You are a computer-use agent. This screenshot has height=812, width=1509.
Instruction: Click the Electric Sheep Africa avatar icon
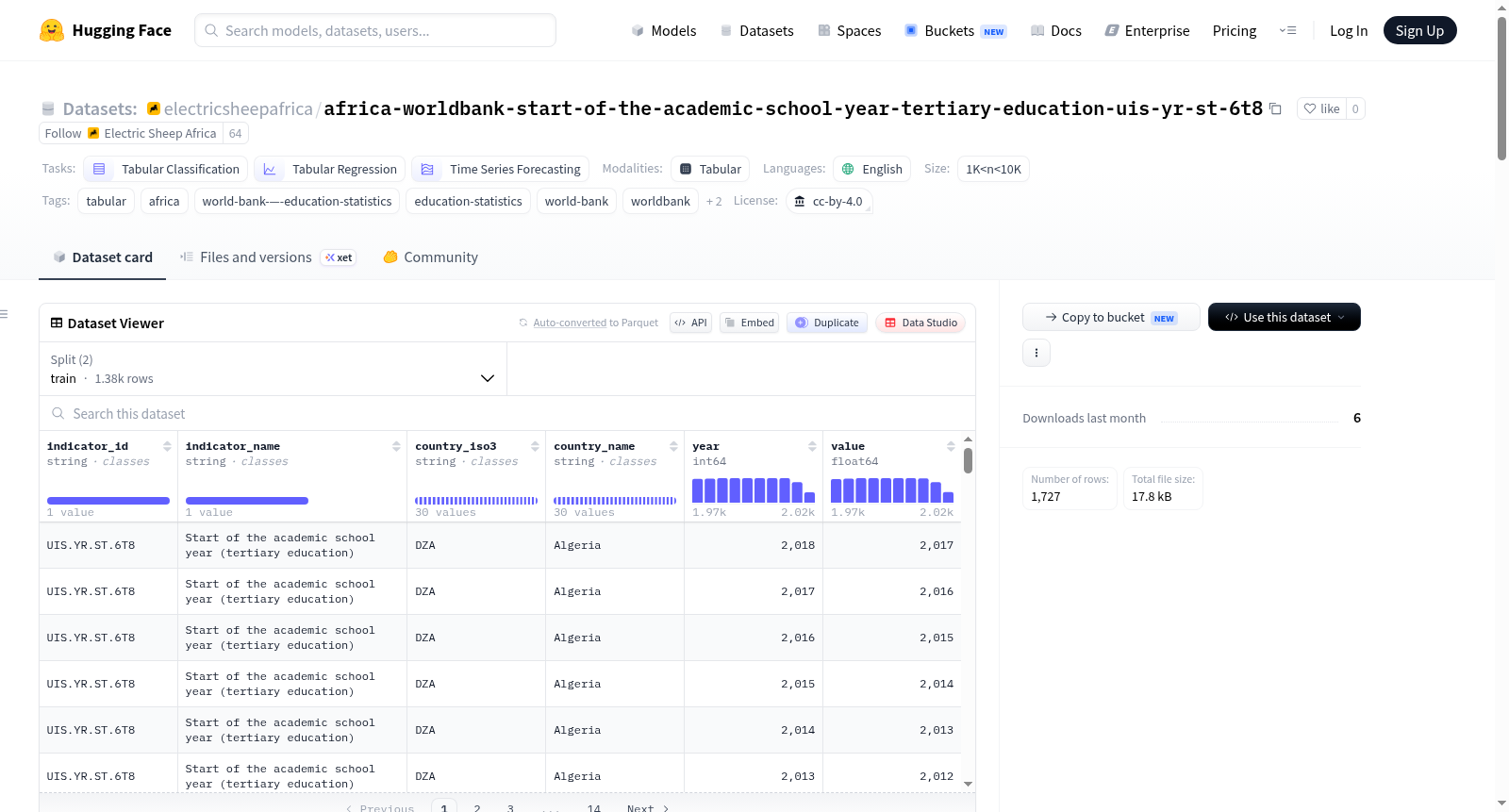(93, 133)
